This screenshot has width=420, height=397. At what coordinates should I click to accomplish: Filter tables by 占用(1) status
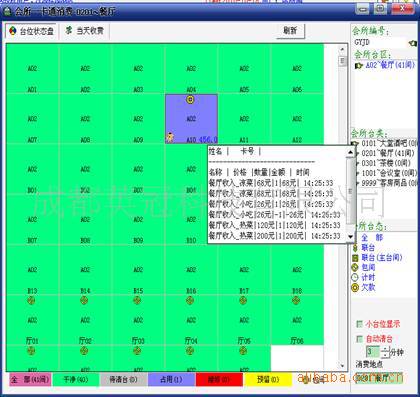click(171, 379)
